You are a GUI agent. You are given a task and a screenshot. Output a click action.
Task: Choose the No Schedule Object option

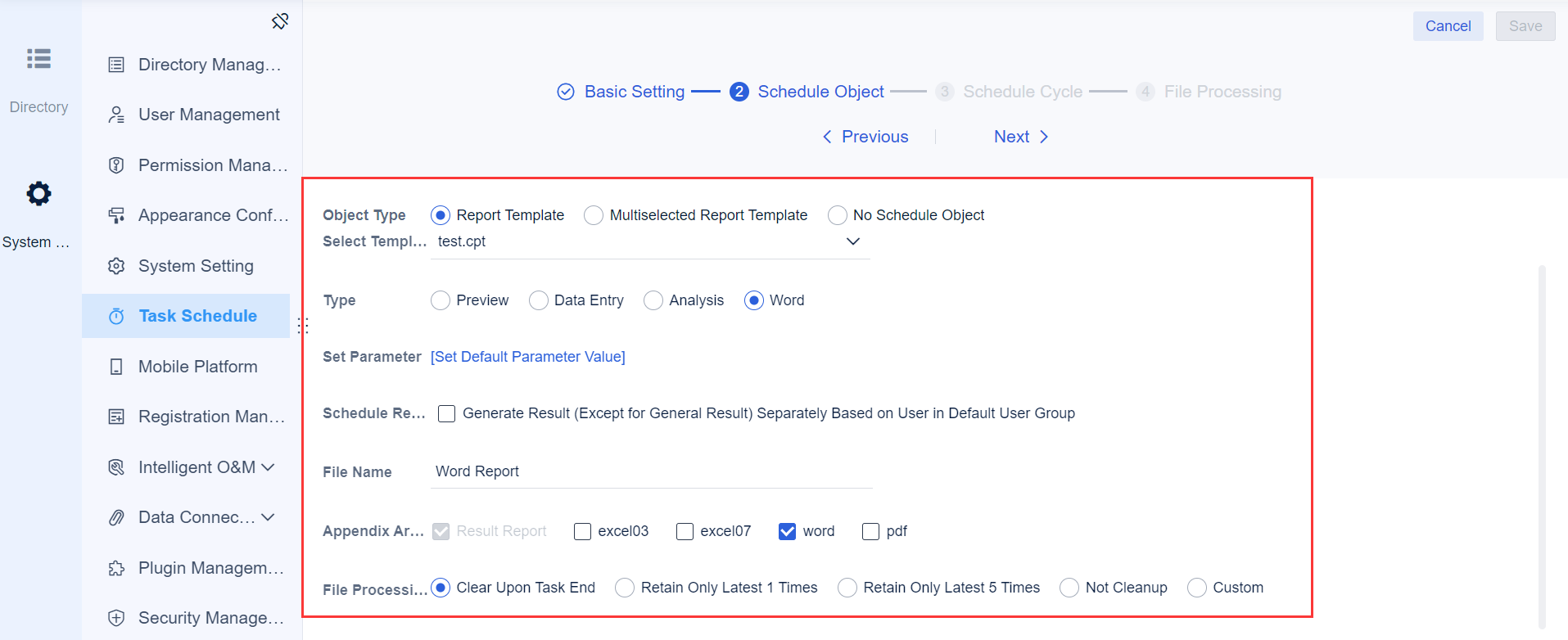click(x=837, y=215)
